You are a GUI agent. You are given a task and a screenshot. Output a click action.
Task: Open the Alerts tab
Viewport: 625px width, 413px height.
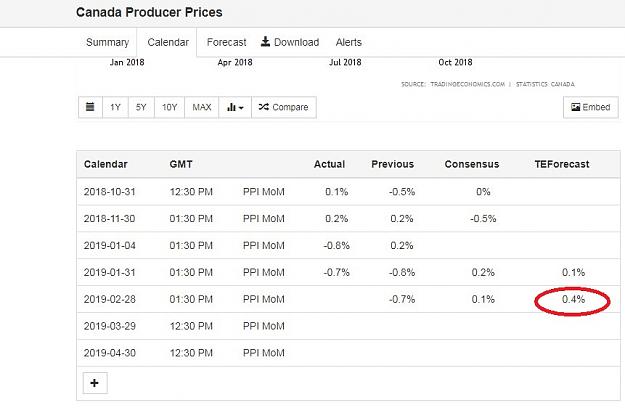point(349,42)
